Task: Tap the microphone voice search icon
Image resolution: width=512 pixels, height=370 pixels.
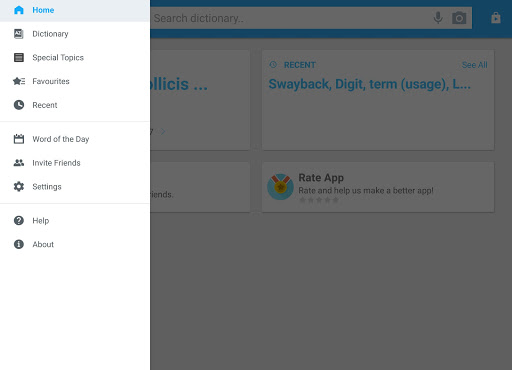Action: coord(438,18)
